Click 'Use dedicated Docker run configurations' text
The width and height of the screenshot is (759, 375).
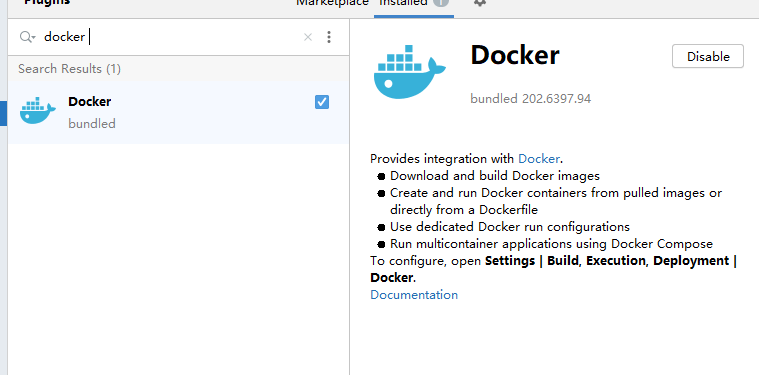pyautogui.click(x=510, y=226)
